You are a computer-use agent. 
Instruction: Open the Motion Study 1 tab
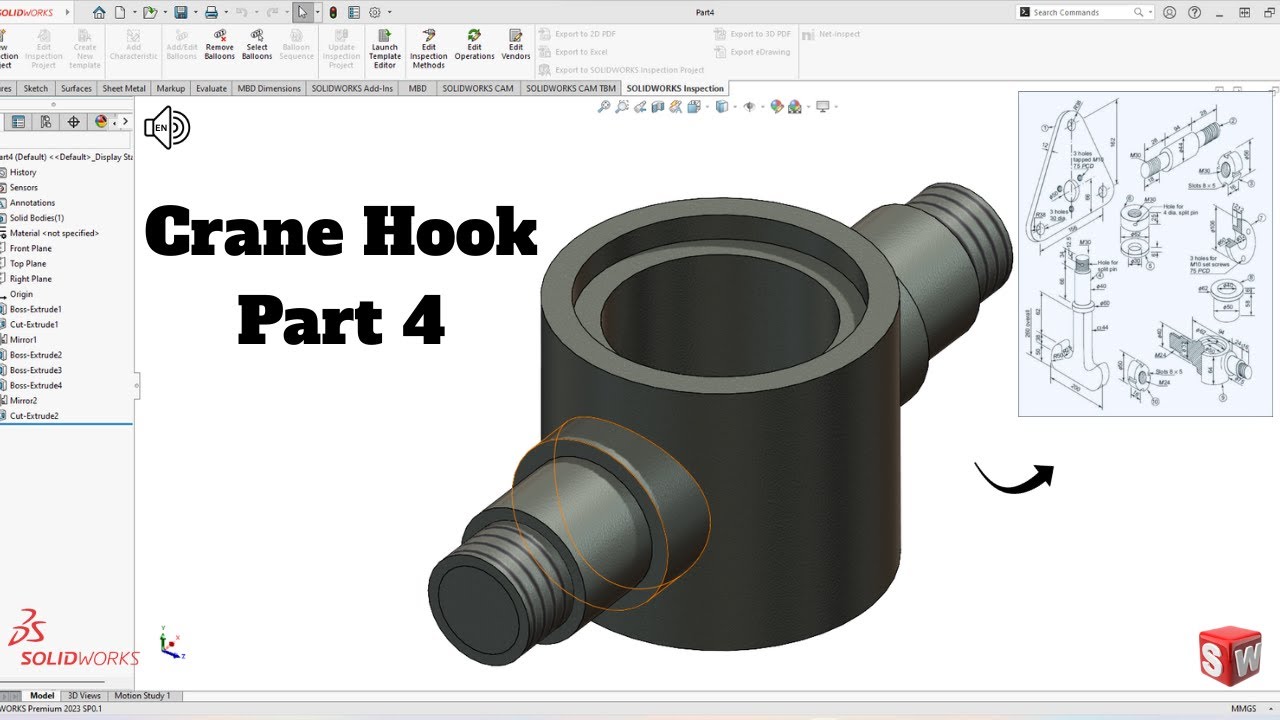pyautogui.click(x=142, y=695)
